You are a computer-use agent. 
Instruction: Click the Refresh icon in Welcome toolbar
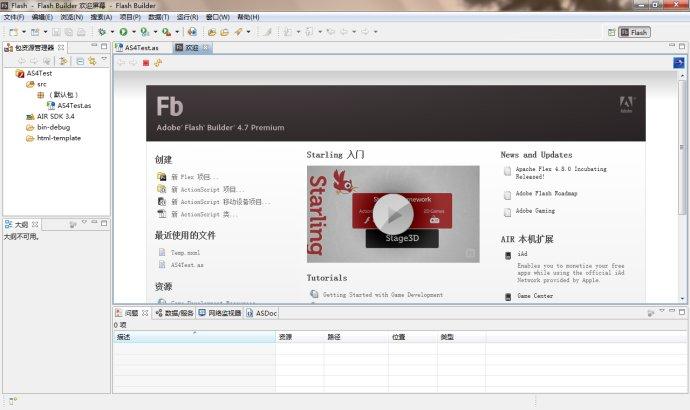click(x=158, y=63)
